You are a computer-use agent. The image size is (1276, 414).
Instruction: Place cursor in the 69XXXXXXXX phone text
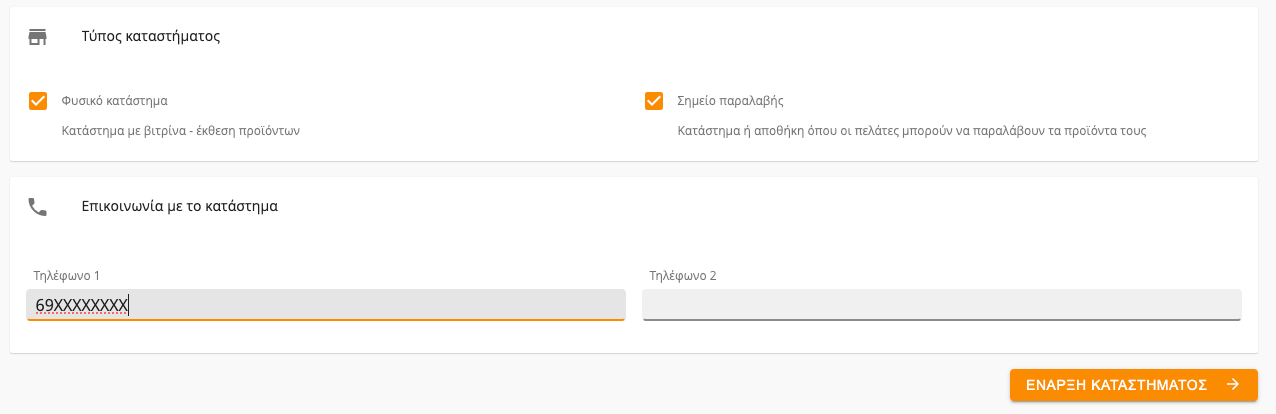pos(82,305)
